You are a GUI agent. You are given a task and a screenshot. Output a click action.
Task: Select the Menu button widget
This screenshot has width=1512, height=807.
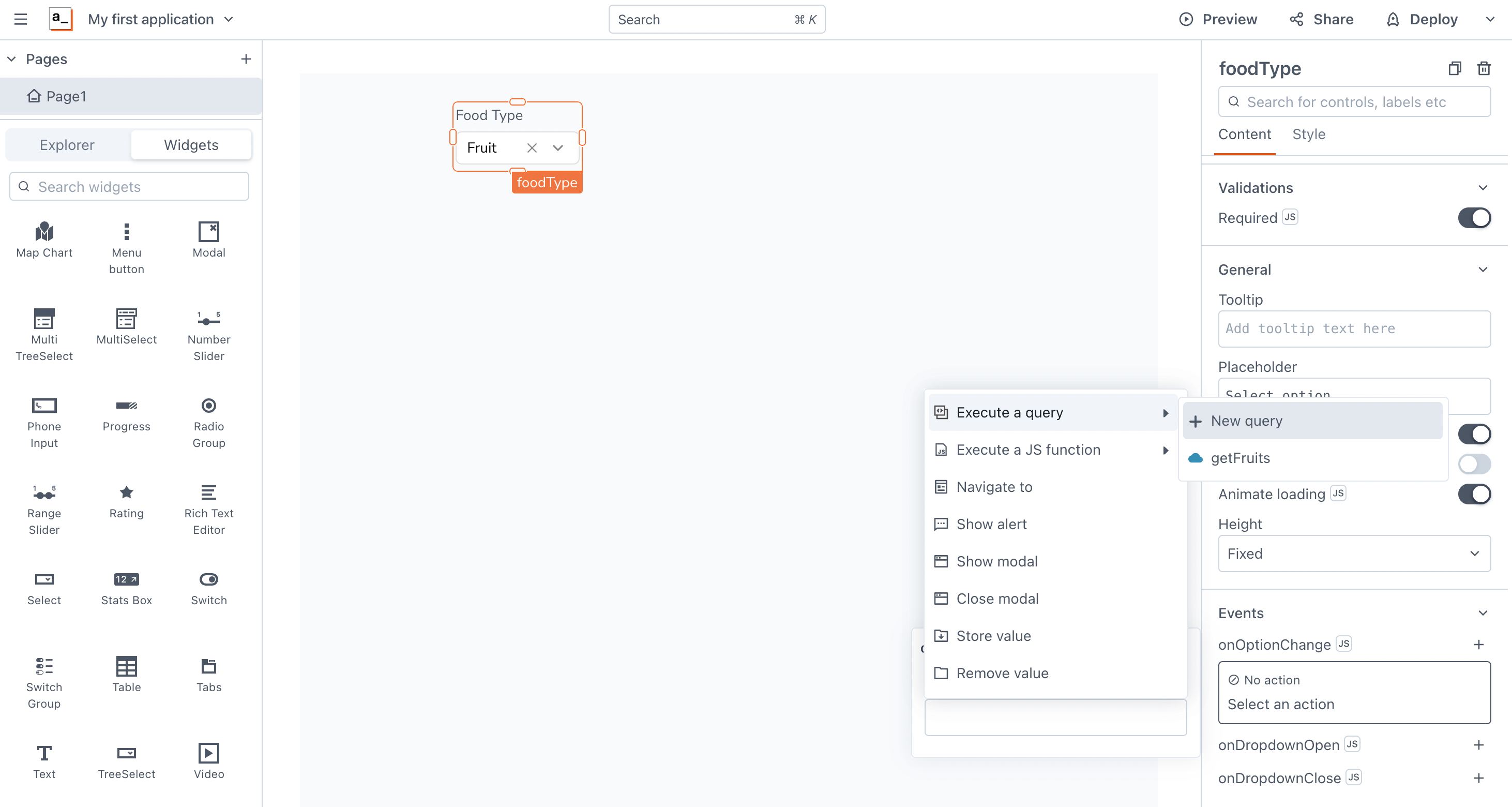pyautogui.click(x=126, y=248)
